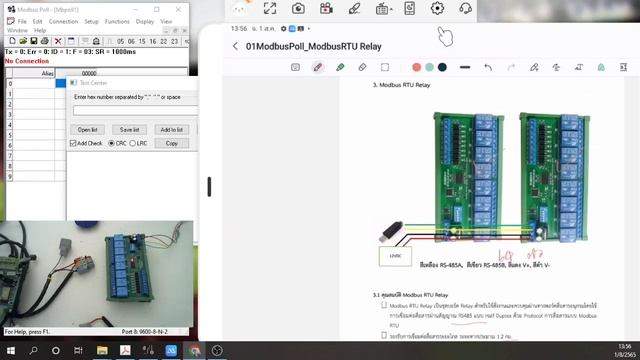Viewport: 640px width, 360px height.
Task: Open the settings gear in mirror toolbar
Action: [437, 8]
